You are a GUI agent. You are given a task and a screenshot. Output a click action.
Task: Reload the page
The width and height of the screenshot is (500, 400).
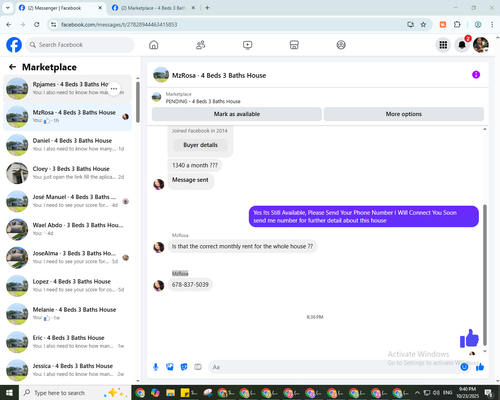tap(37, 24)
